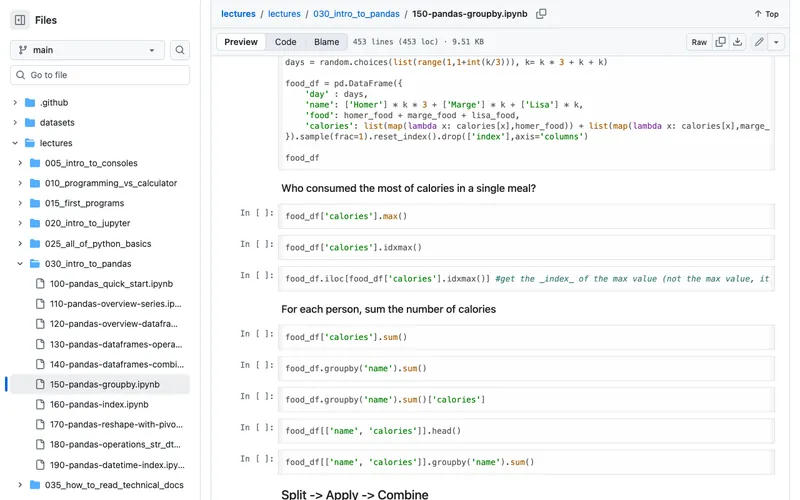Click the food_df.iloc idxmax code cell
This screenshot has height=500, width=800.
[526, 279]
